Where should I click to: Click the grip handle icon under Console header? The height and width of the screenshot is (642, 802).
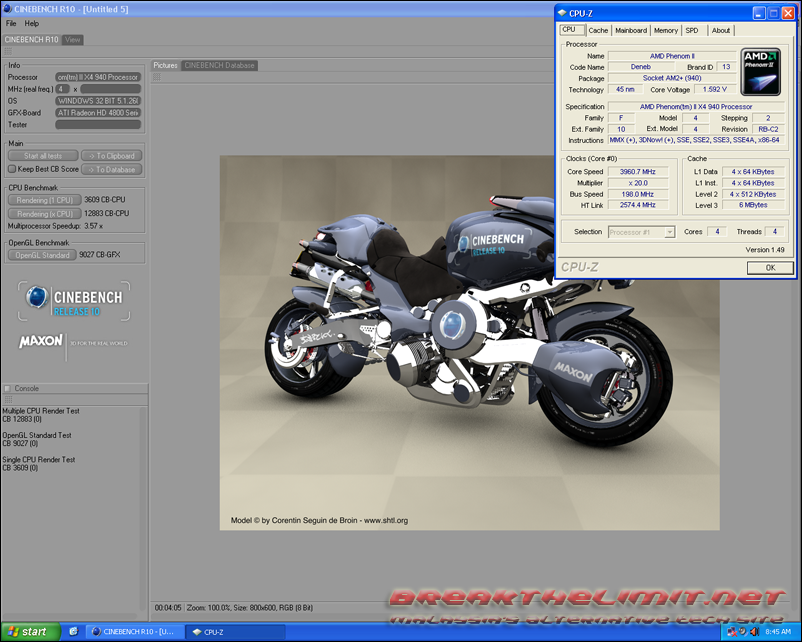[8, 400]
